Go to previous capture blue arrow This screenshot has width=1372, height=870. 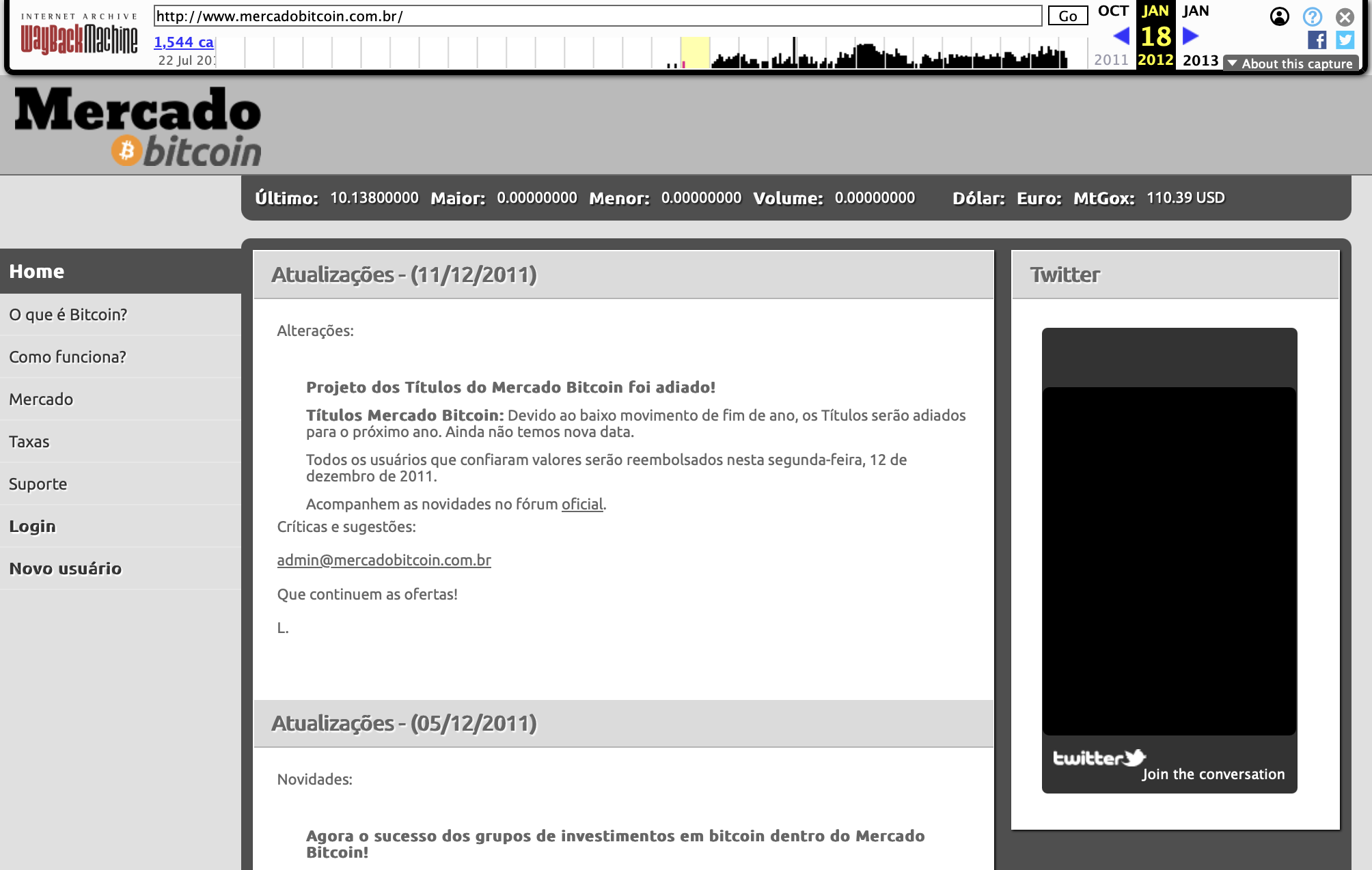point(1121,36)
